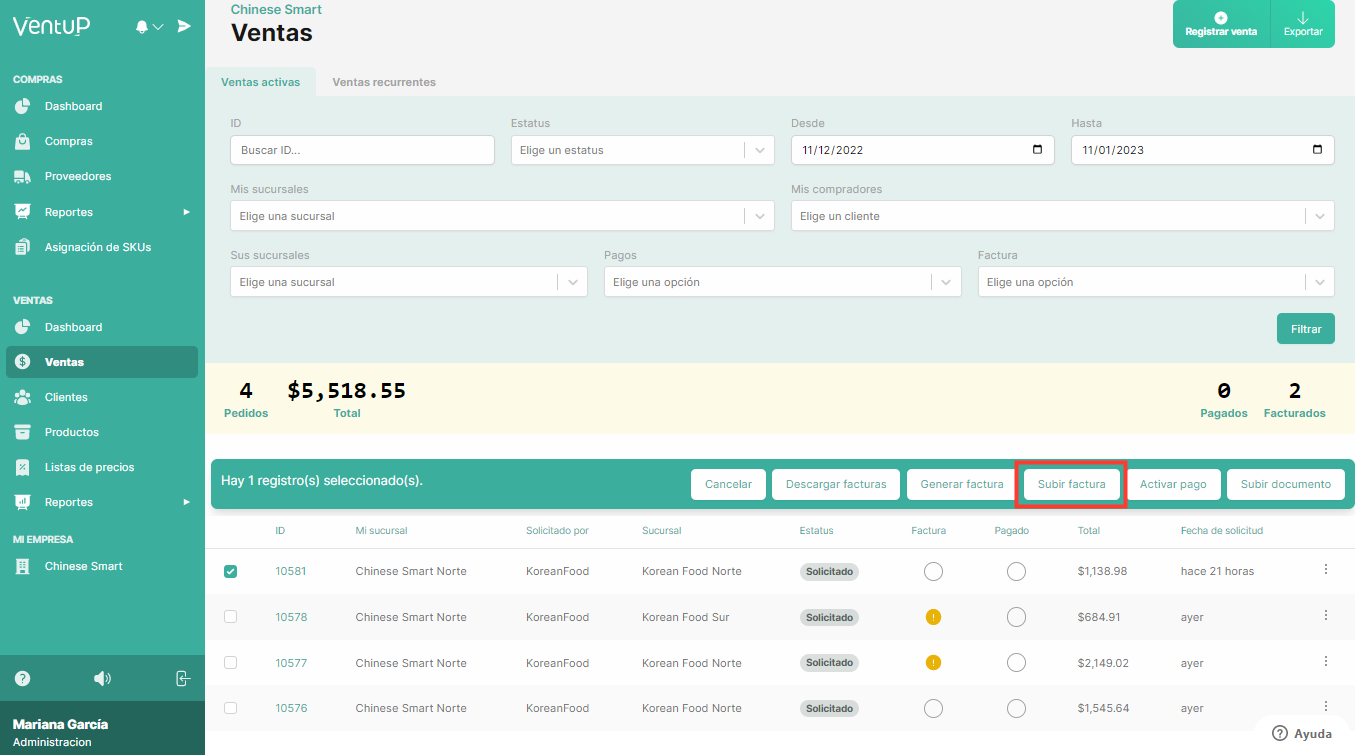Click the Exportar download icon button
1355x755 pixels.
pos(1302,24)
